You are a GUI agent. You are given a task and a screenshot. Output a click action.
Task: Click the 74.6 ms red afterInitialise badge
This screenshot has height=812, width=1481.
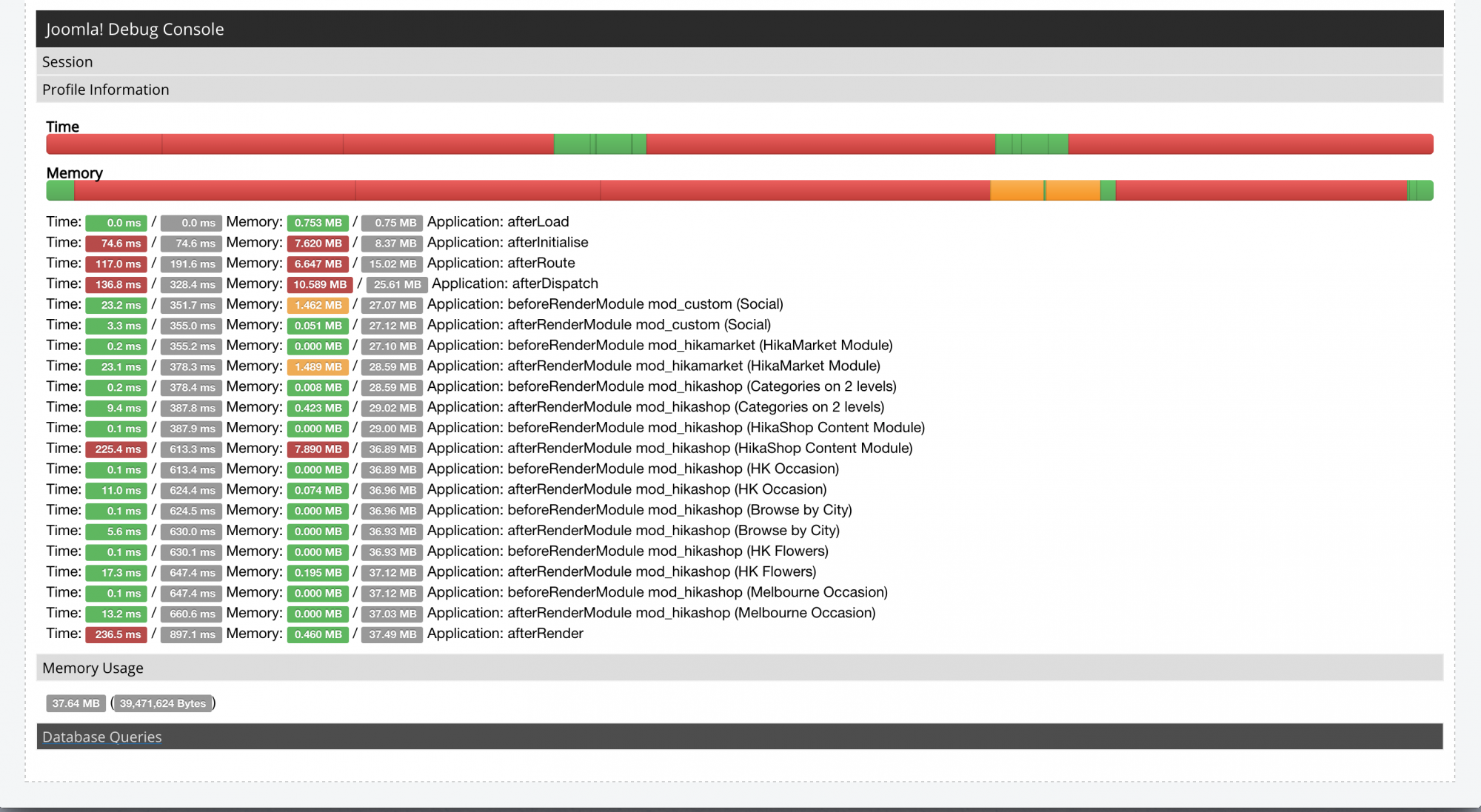click(x=116, y=244)
